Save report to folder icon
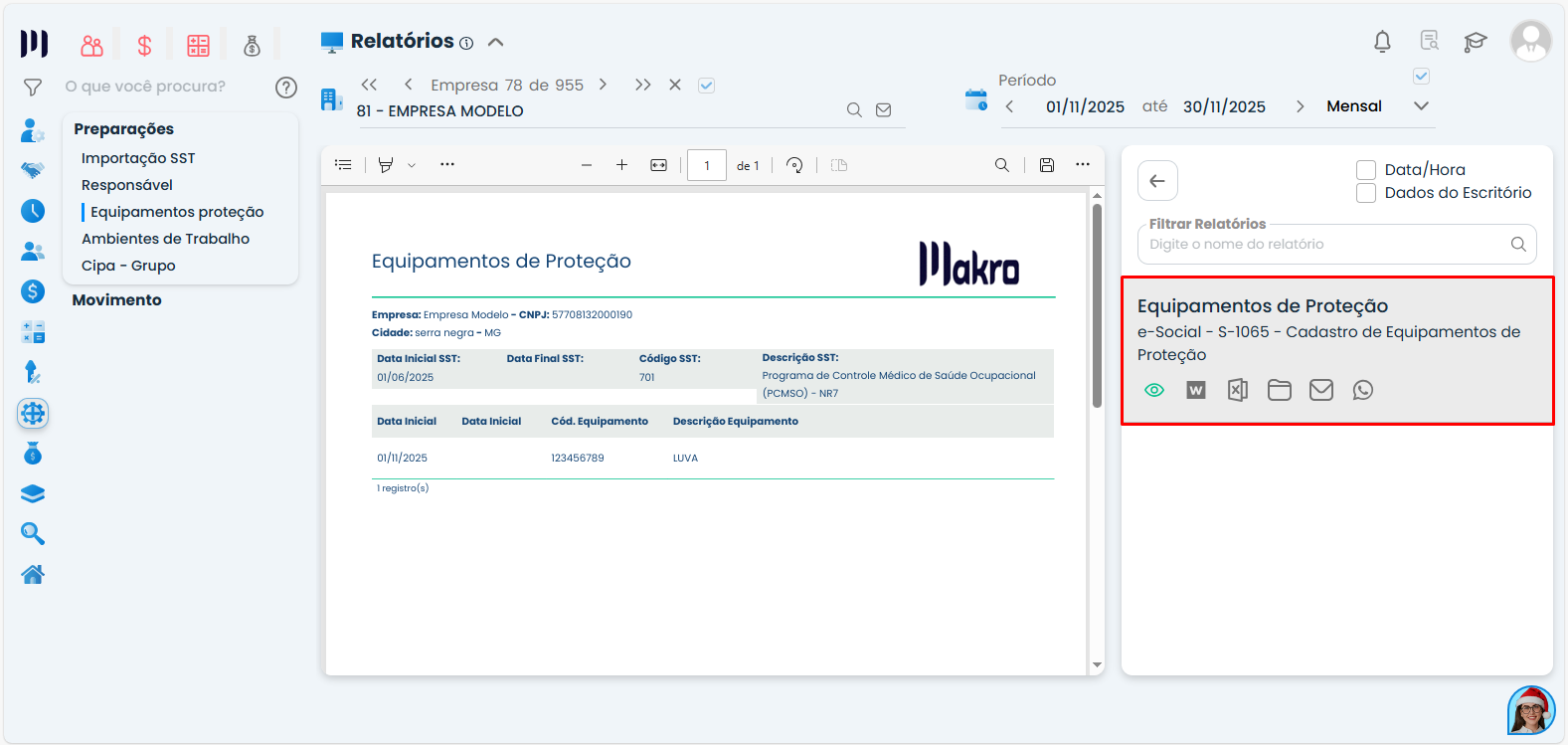1568x745 pixels. point(1280,390)
